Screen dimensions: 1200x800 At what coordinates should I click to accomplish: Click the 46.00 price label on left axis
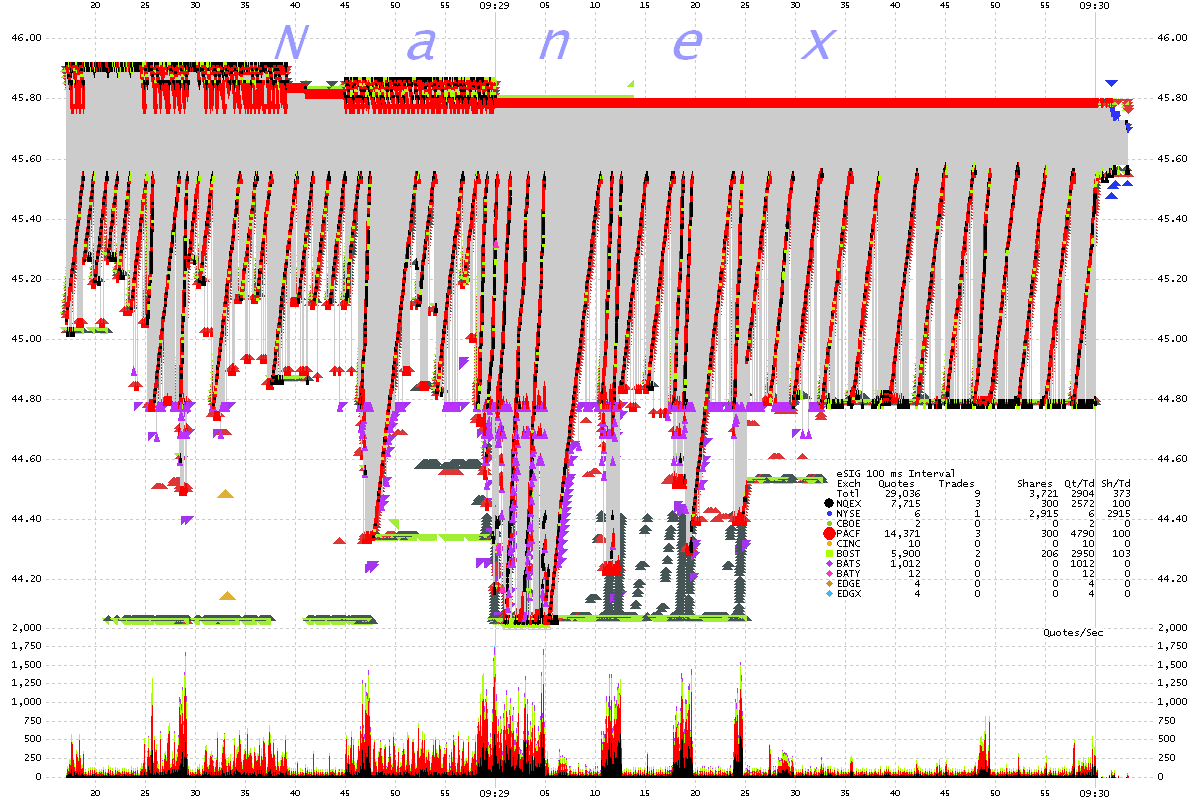point(25,38)
